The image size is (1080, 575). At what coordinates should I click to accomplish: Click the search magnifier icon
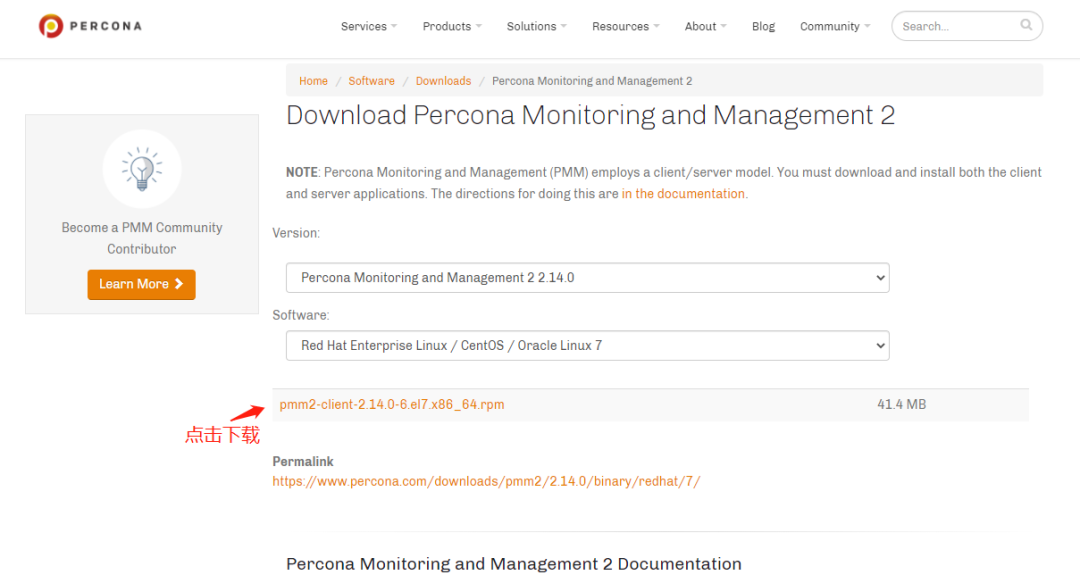(1026, 25)
